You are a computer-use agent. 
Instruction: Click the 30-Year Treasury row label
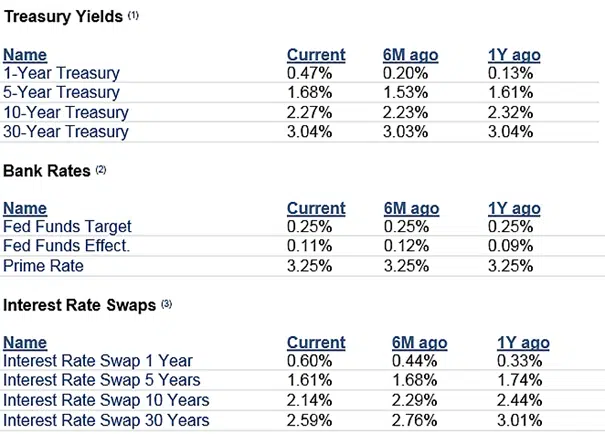[66, 131]
